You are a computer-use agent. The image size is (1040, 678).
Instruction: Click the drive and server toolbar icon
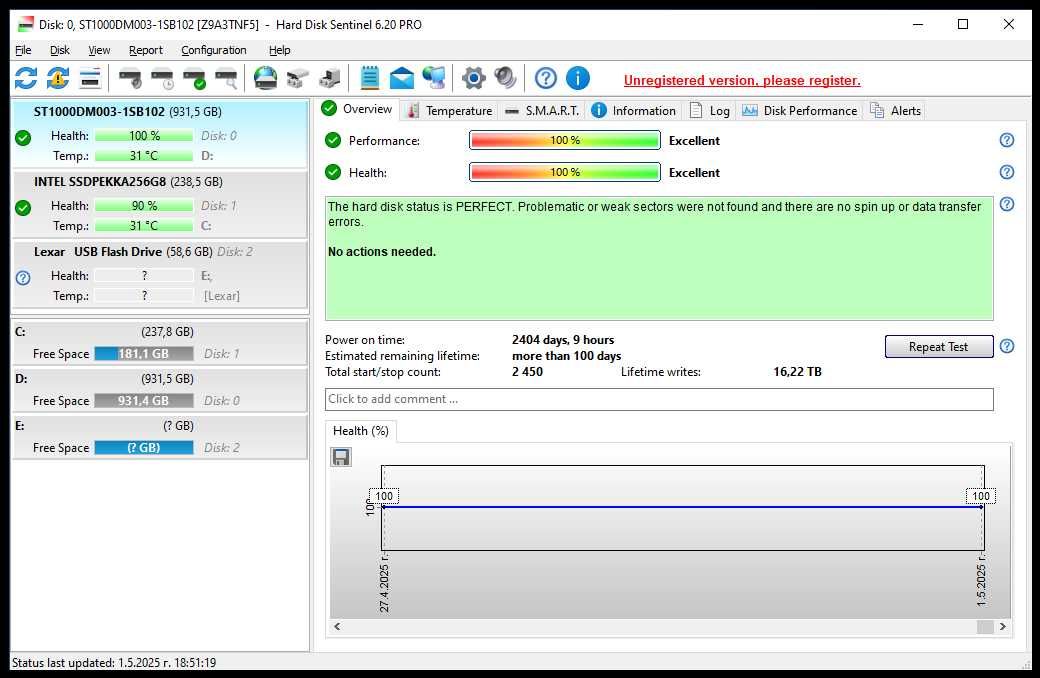click(330, 78)
